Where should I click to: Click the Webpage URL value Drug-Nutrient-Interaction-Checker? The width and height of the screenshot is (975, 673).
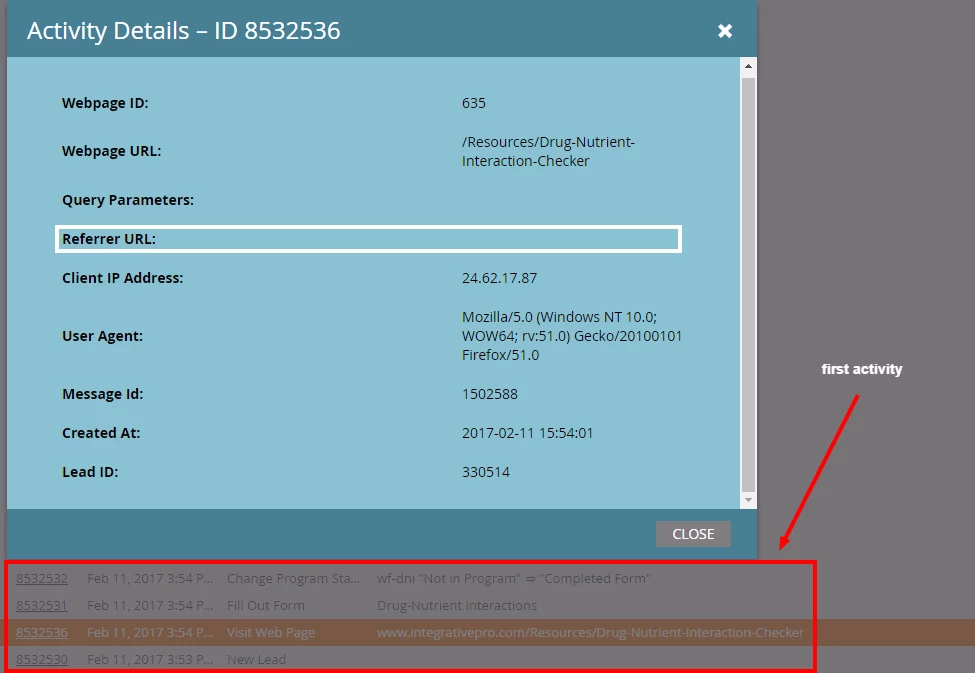(548, 151)
